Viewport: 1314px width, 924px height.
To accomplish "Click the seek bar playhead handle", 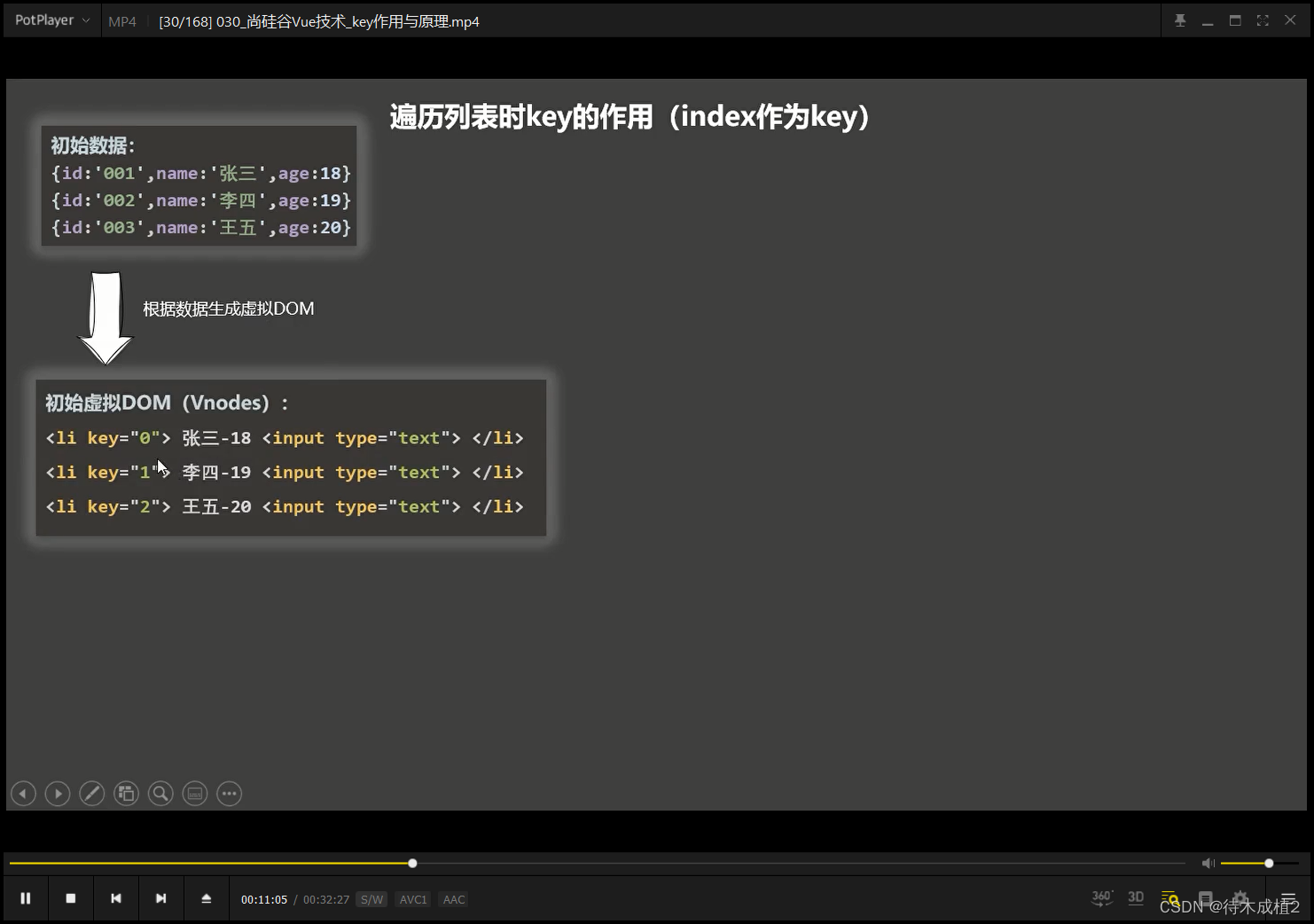I will tap(412, 863).
